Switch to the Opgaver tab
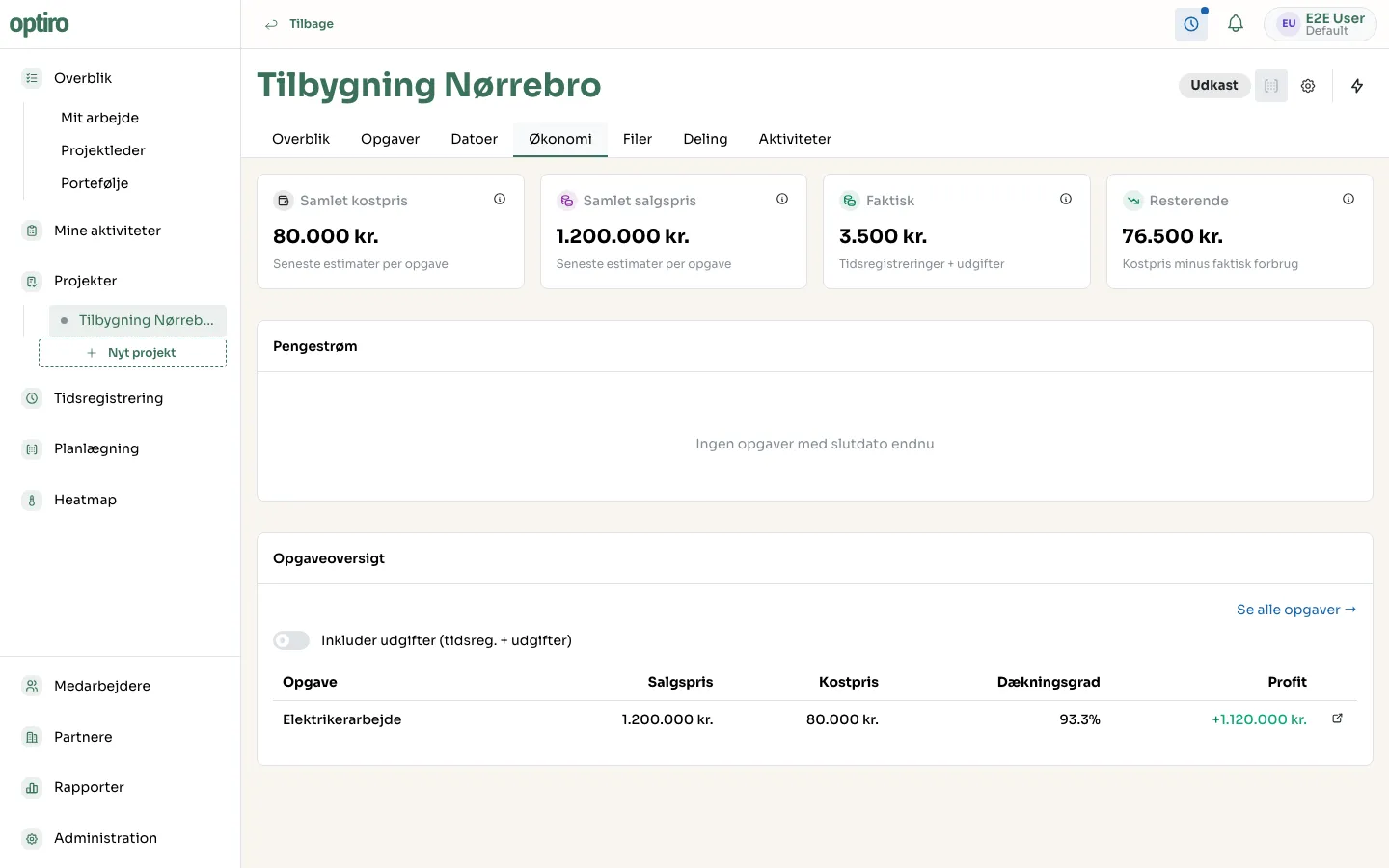1389x868 pixels. [390, 139]
